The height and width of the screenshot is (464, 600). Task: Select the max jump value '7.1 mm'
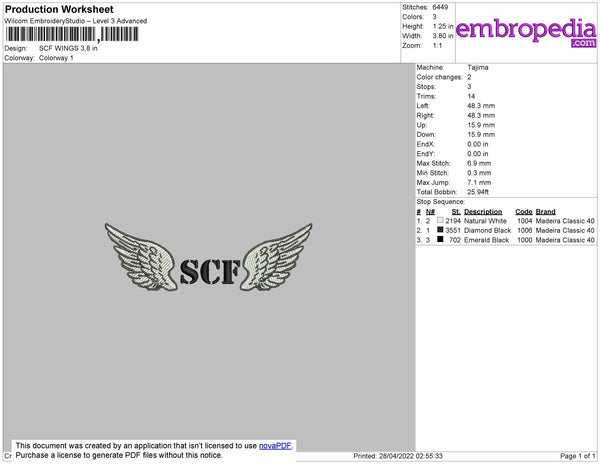click(479, 182)
